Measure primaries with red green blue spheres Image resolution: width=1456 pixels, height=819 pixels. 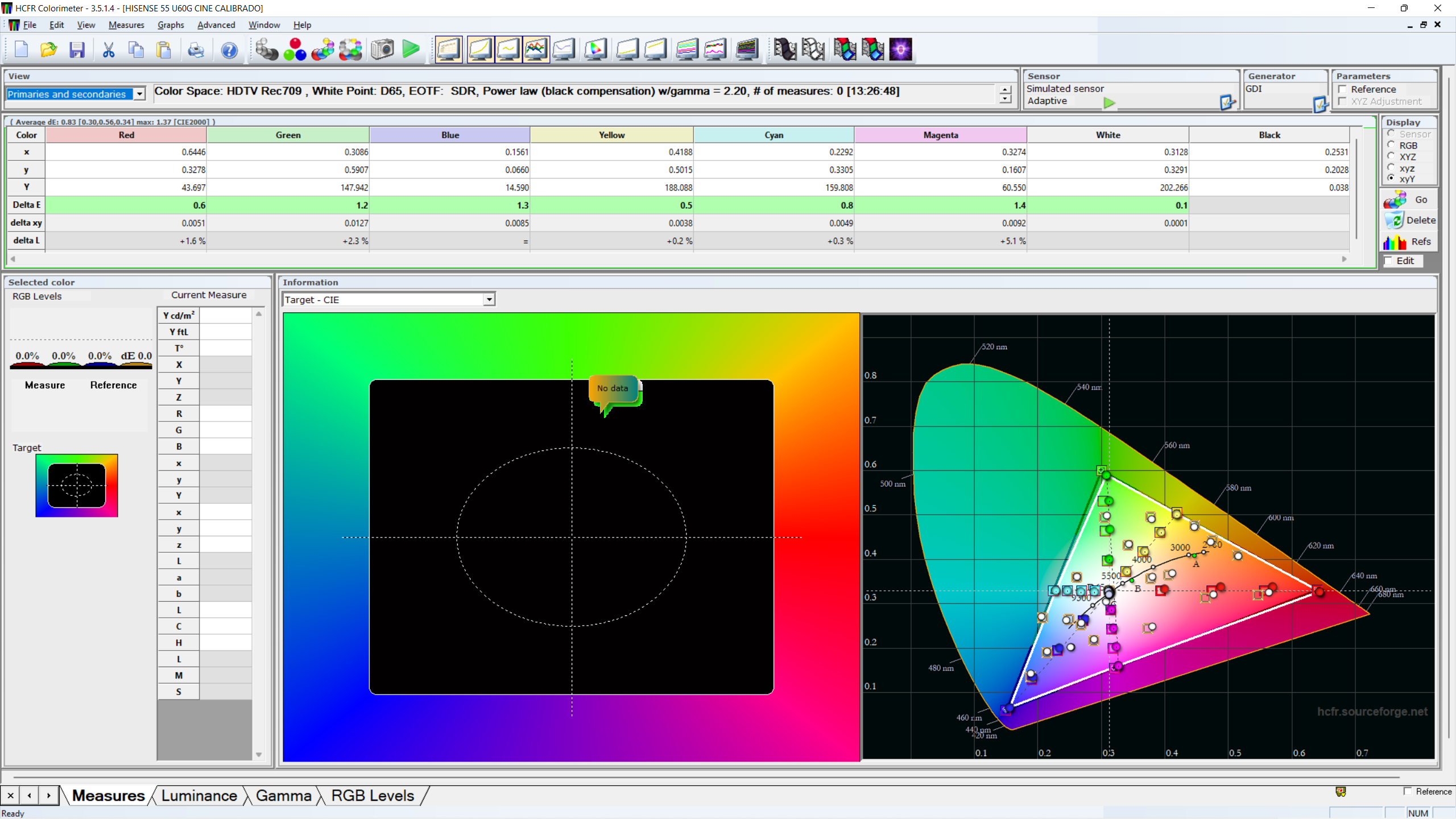point(295,49)
